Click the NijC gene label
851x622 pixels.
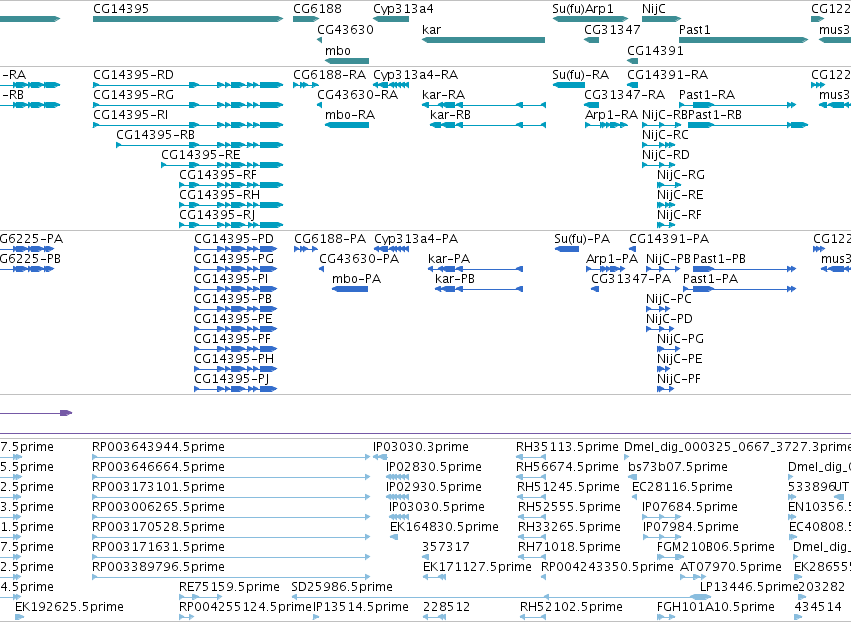pos(653,9)
